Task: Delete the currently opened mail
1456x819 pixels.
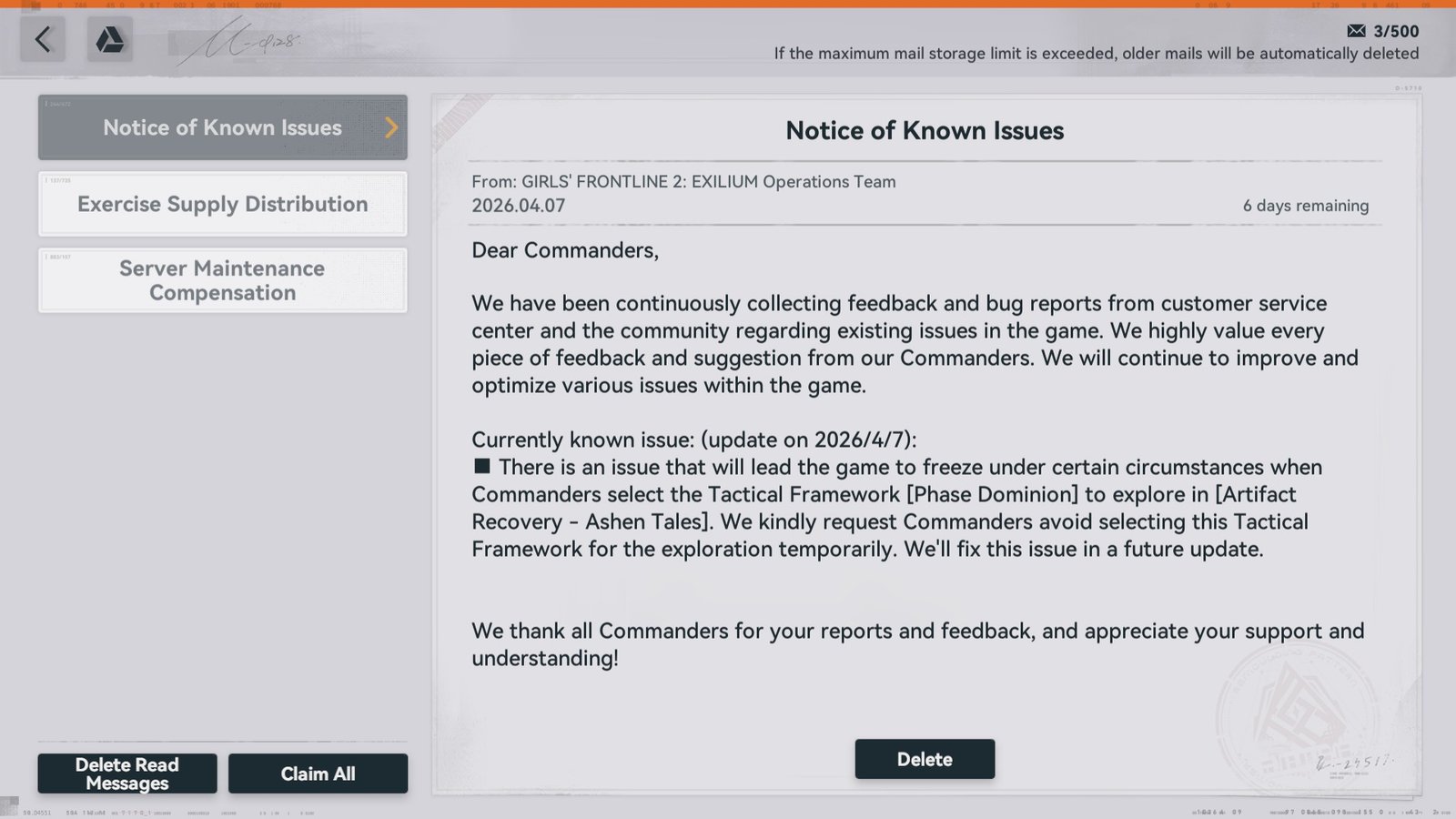Action: (925, 758)
